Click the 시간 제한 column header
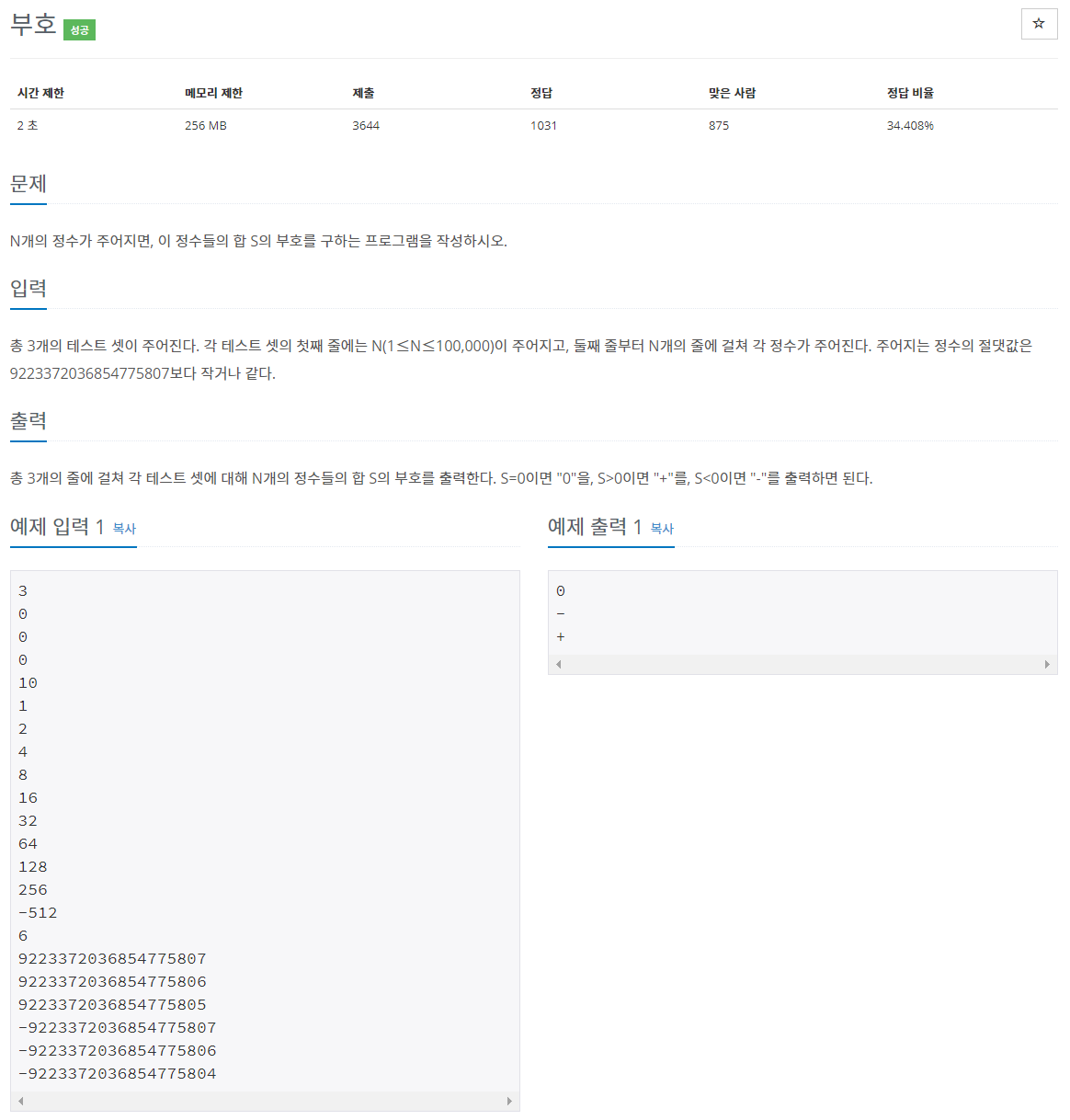The image size is (1070, 1120). coord(40,93)
